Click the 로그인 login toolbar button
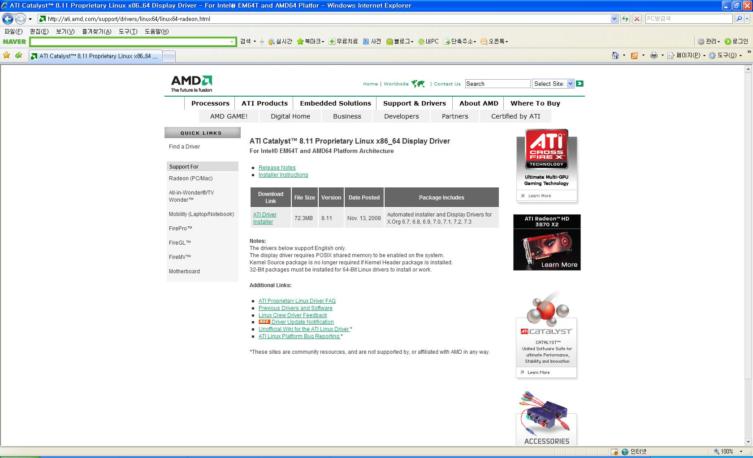753x458 pixels. tap(736, 42)
